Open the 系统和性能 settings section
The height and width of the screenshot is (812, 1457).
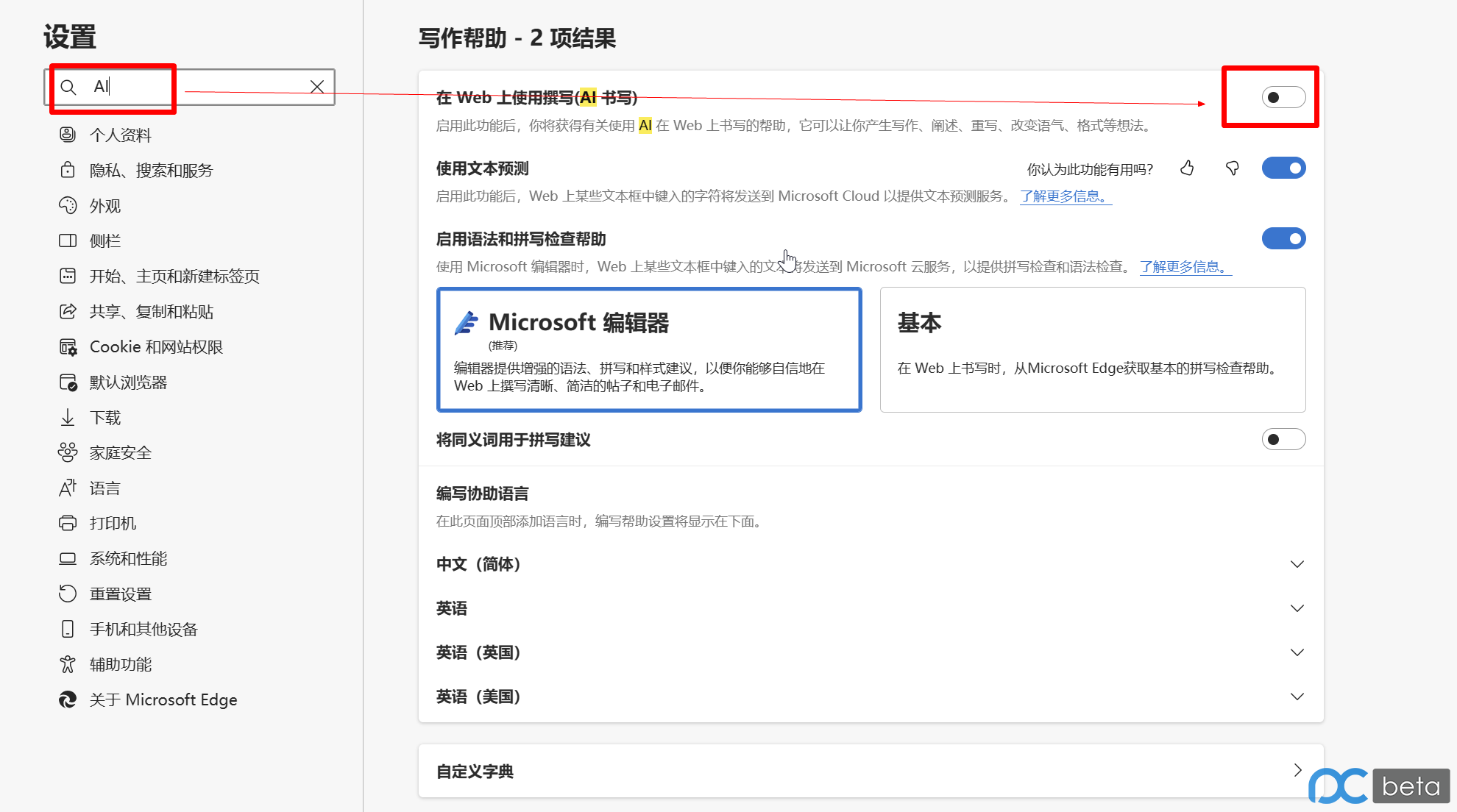(129, 558)
